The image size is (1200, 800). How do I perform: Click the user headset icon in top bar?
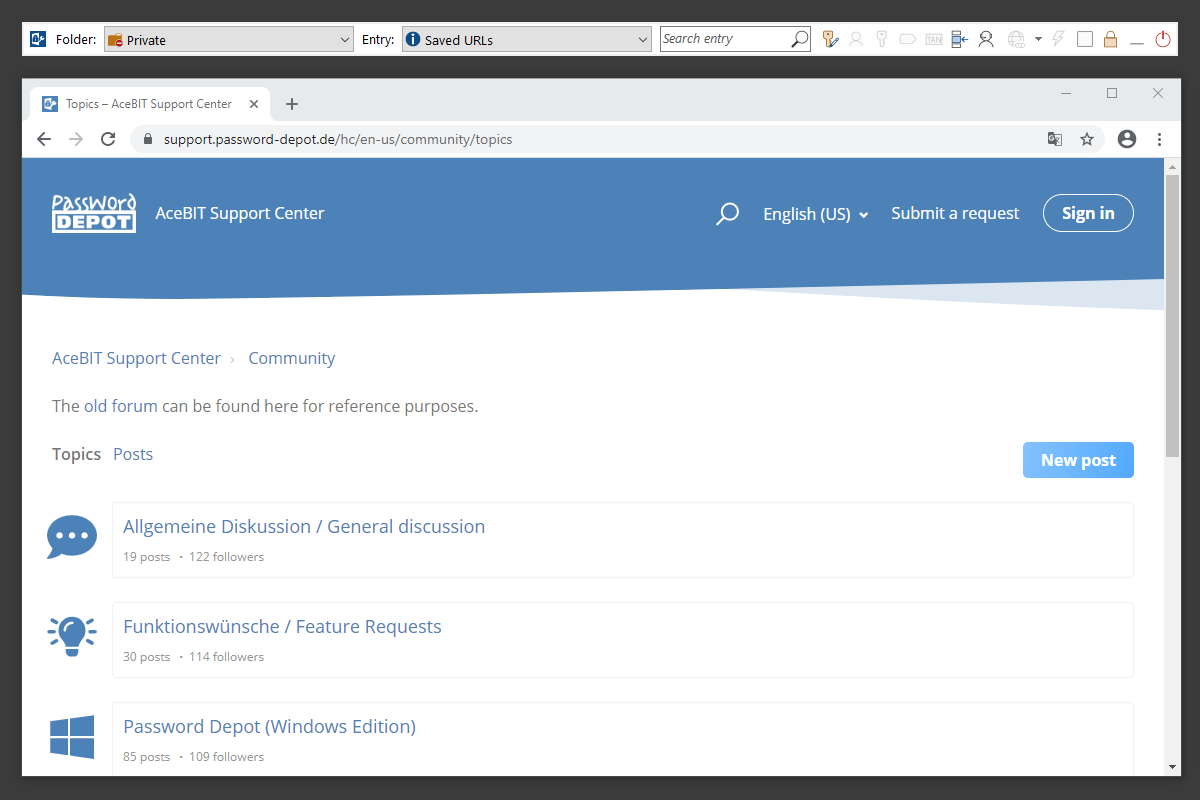[x=986, y=39]
